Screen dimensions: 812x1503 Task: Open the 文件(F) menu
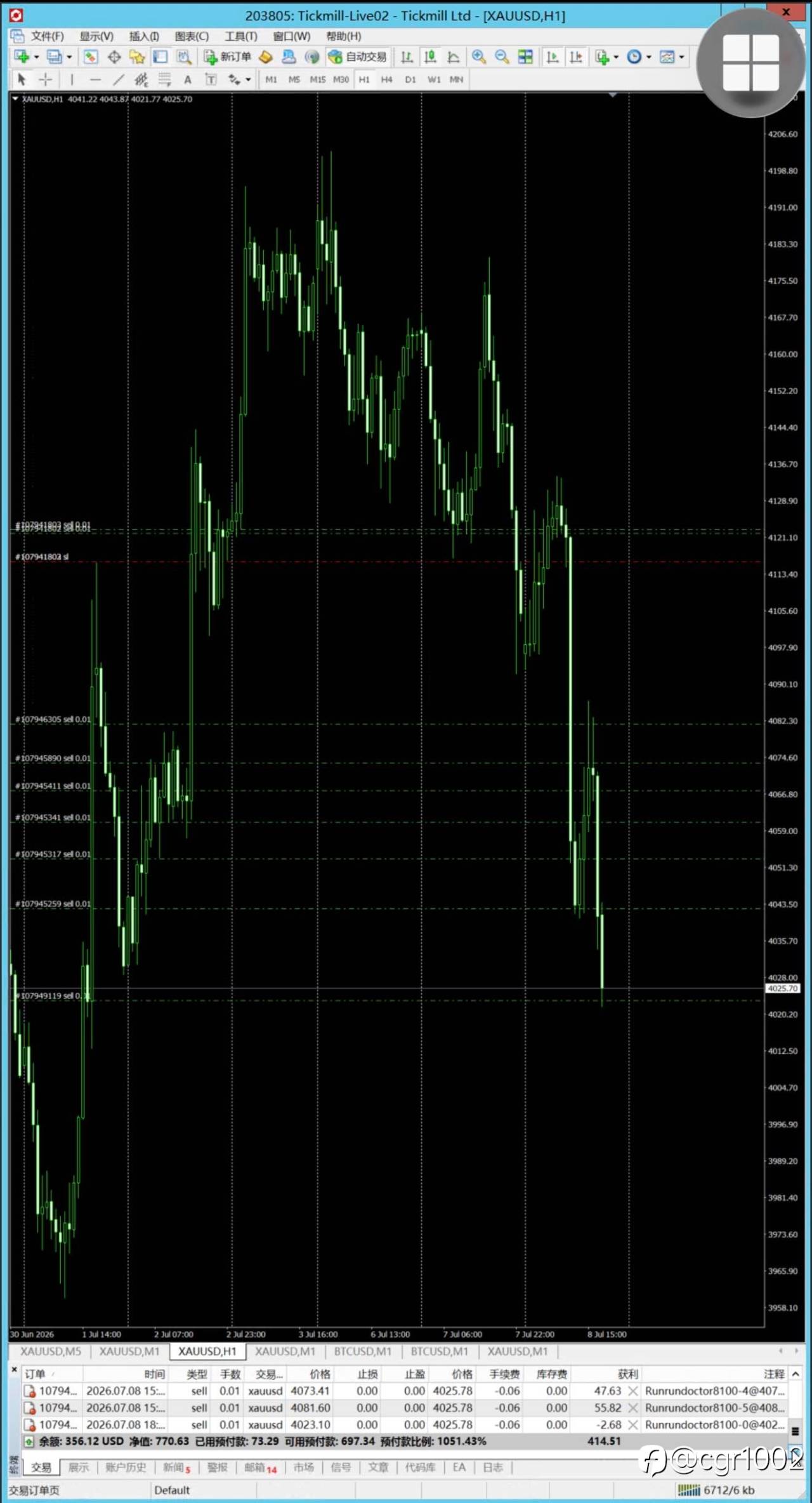pyautogui.click(x=48, y=36)
